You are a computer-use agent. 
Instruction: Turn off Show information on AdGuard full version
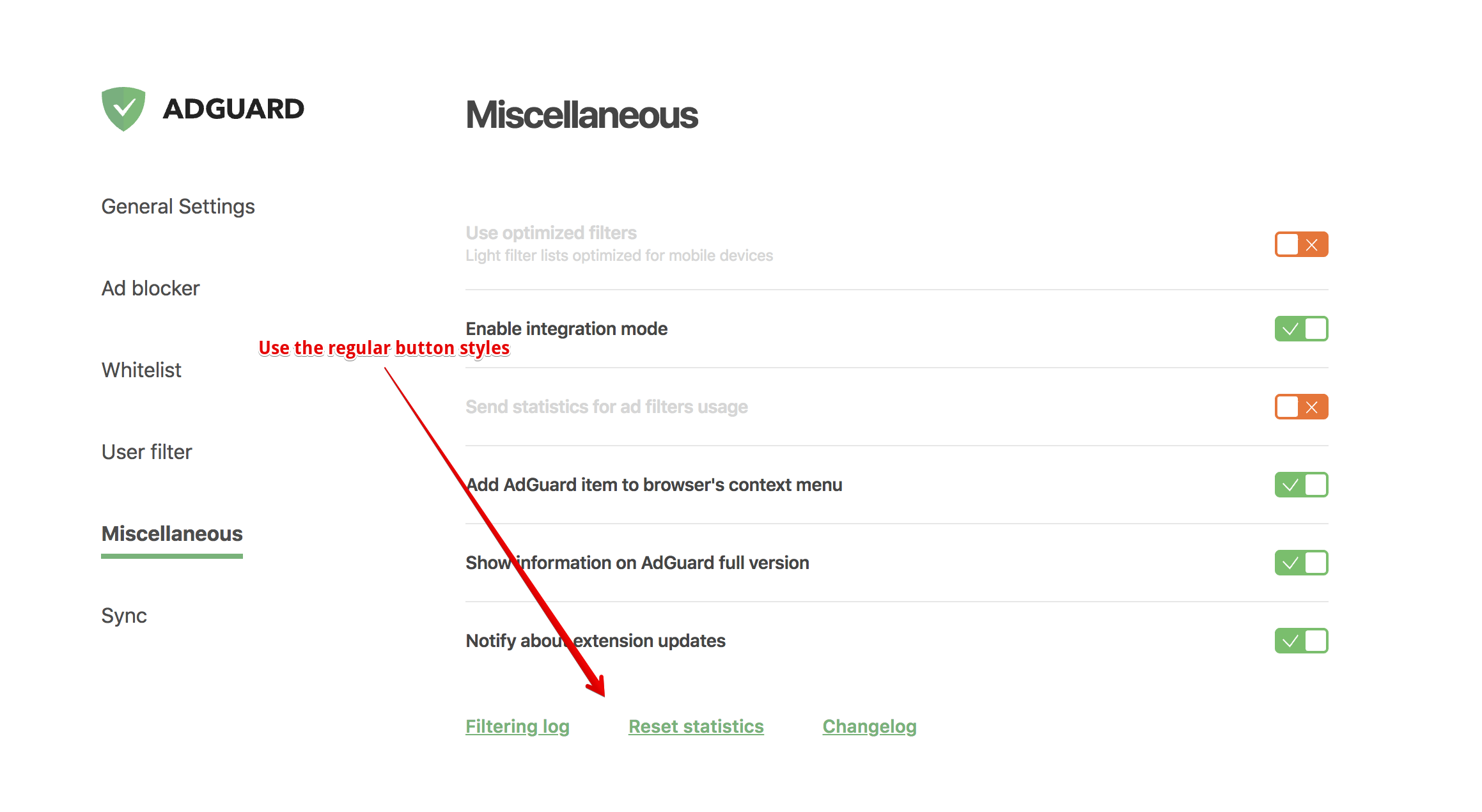1302,562
